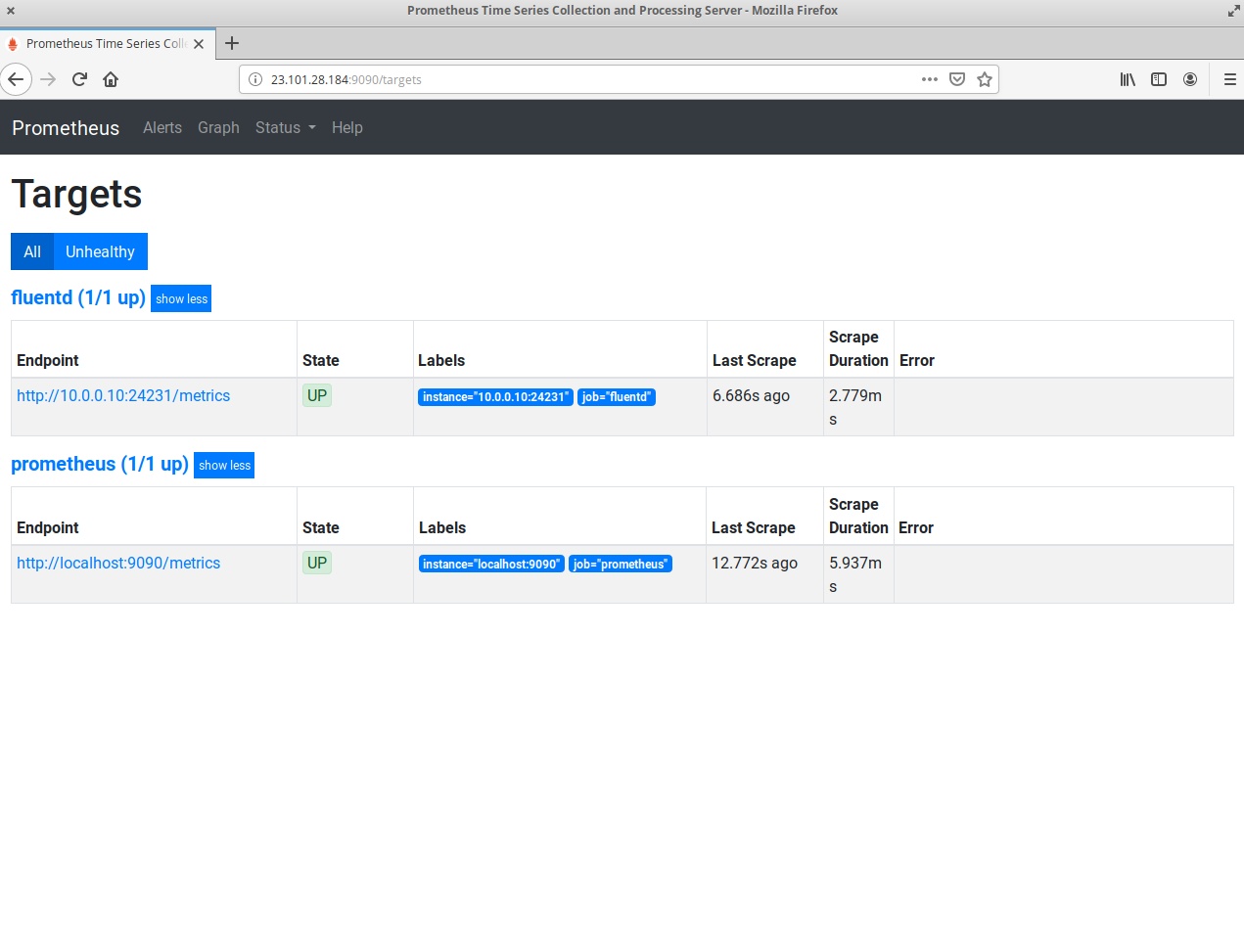Click the 12.772s ago last scrape value
This screenshot has width=1244, height=952.
pos(755,563)
